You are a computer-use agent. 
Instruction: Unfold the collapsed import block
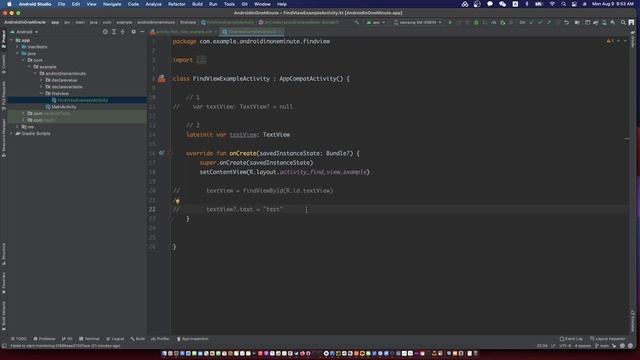[201, 60]
